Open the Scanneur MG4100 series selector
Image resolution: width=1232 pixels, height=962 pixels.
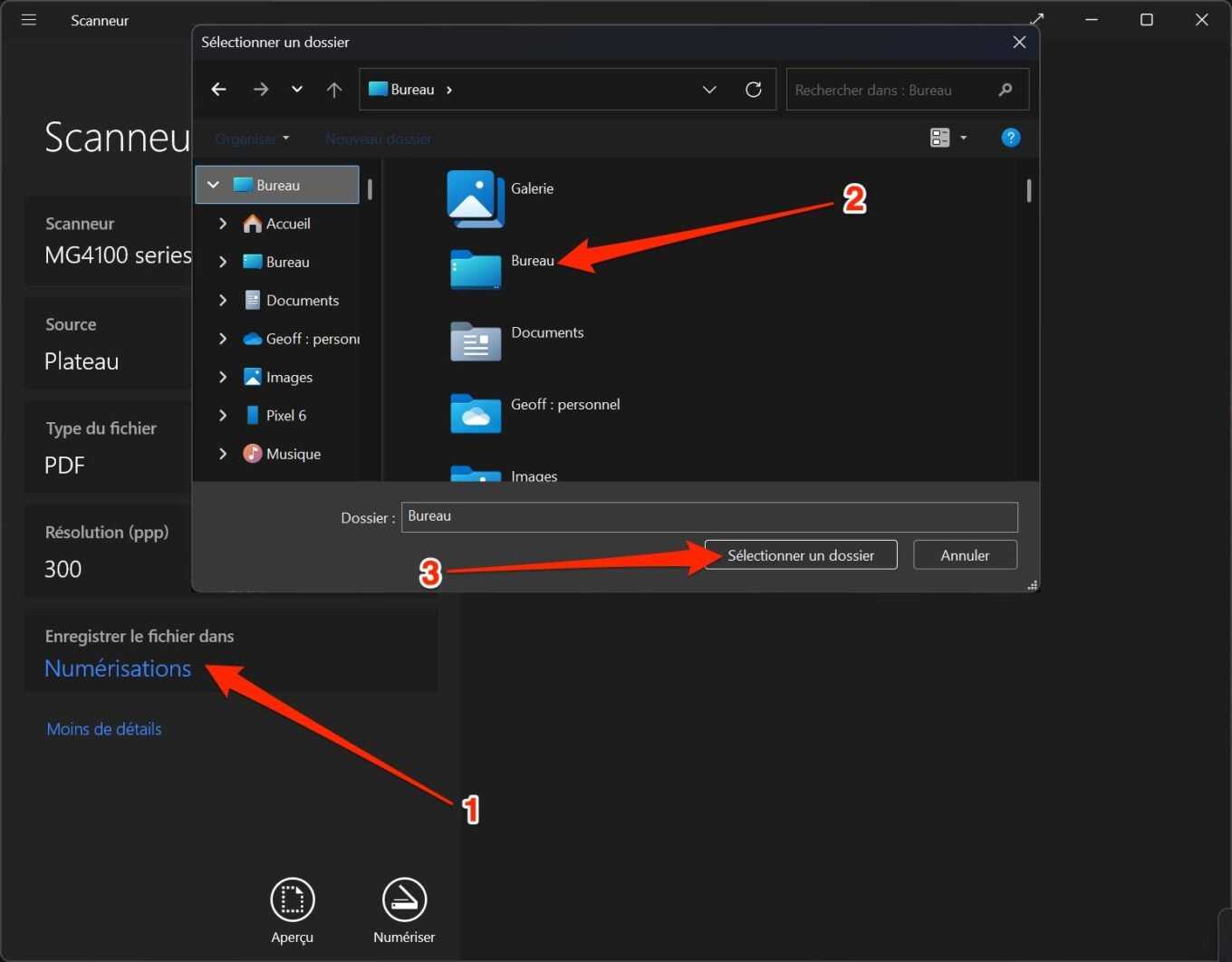[108, 241]
